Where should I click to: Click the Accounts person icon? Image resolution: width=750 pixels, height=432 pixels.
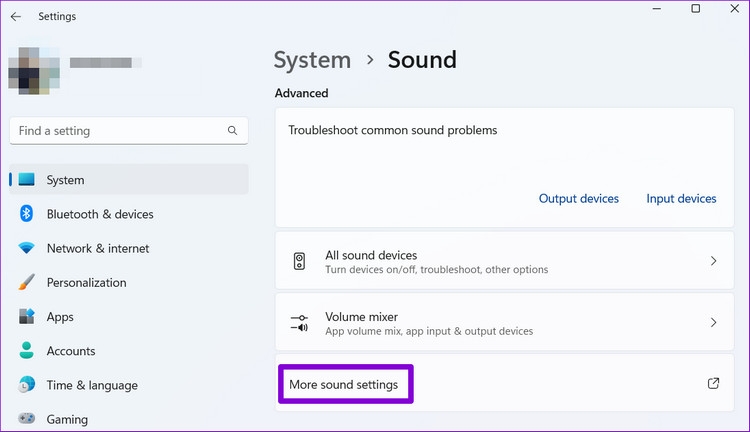(26, 351)
